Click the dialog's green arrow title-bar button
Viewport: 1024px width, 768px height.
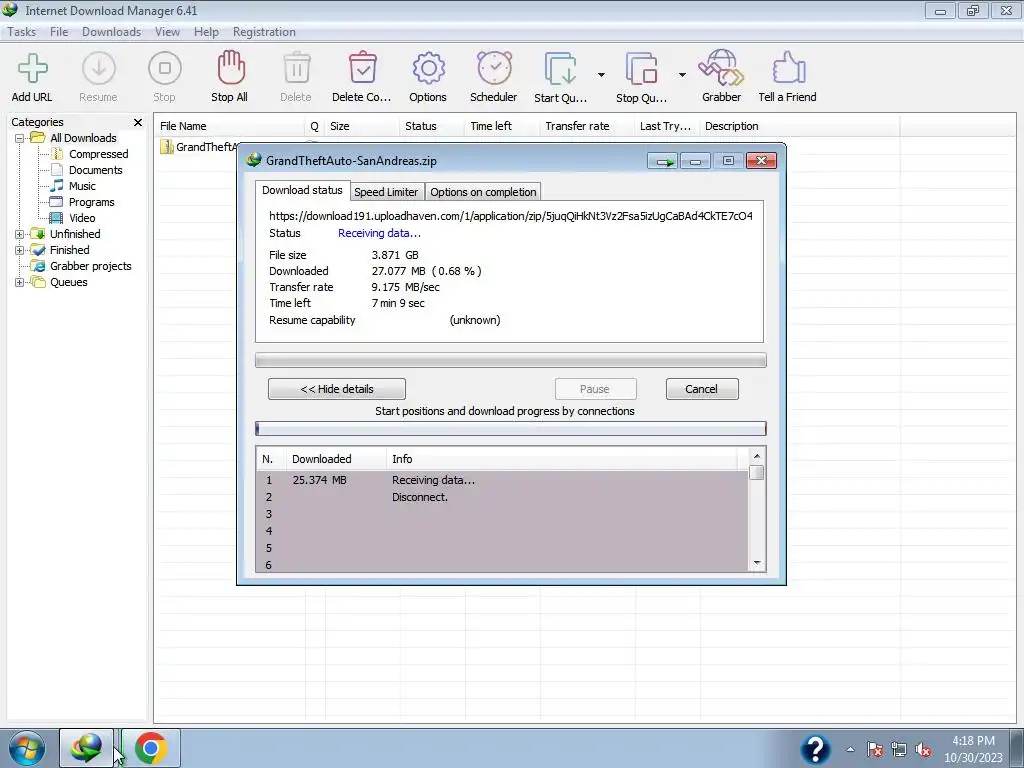point(663,161)
